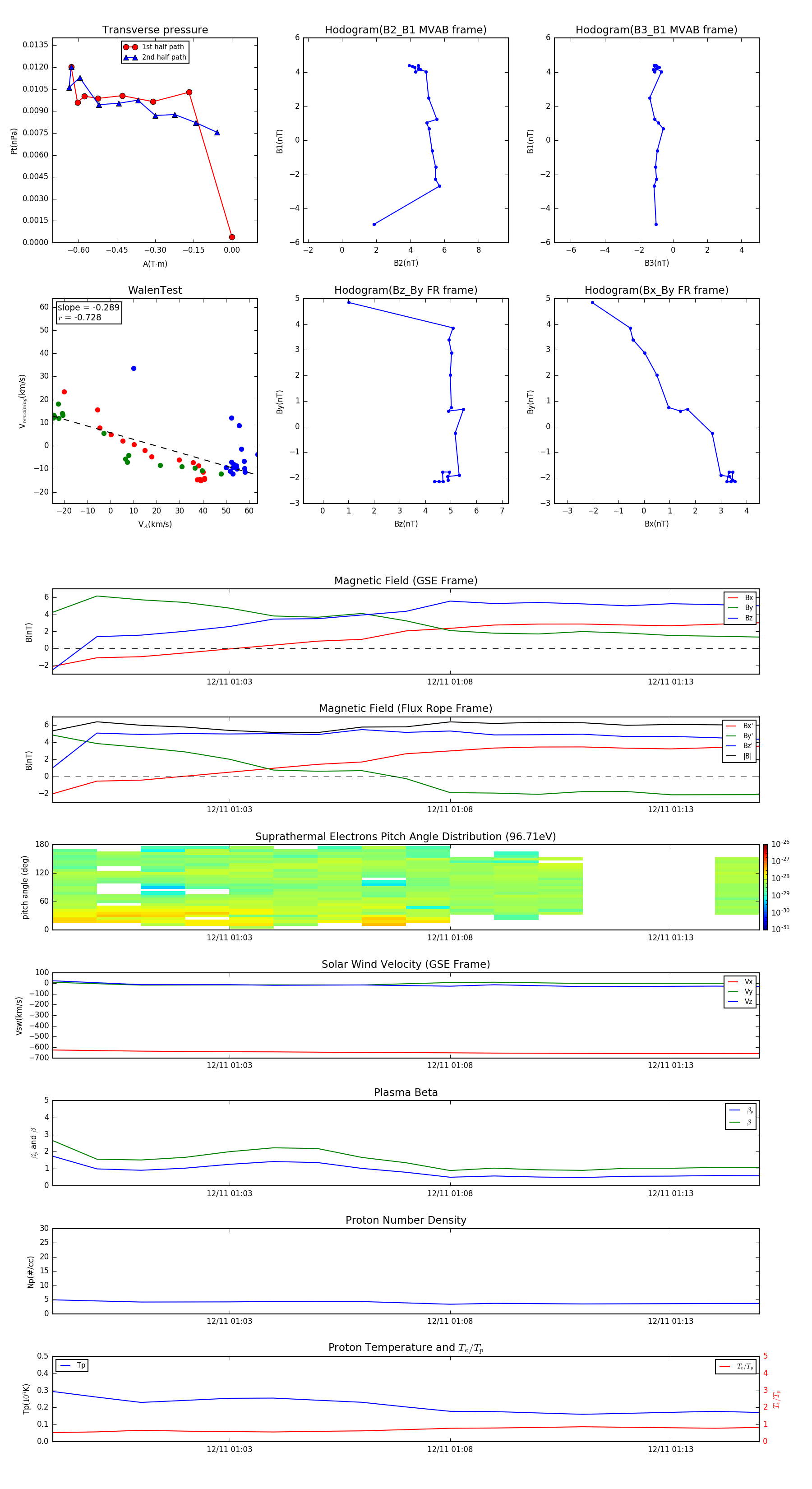
Task: Click the 'pitch angle (deg)' axis label
Action: tap(25, 887)
